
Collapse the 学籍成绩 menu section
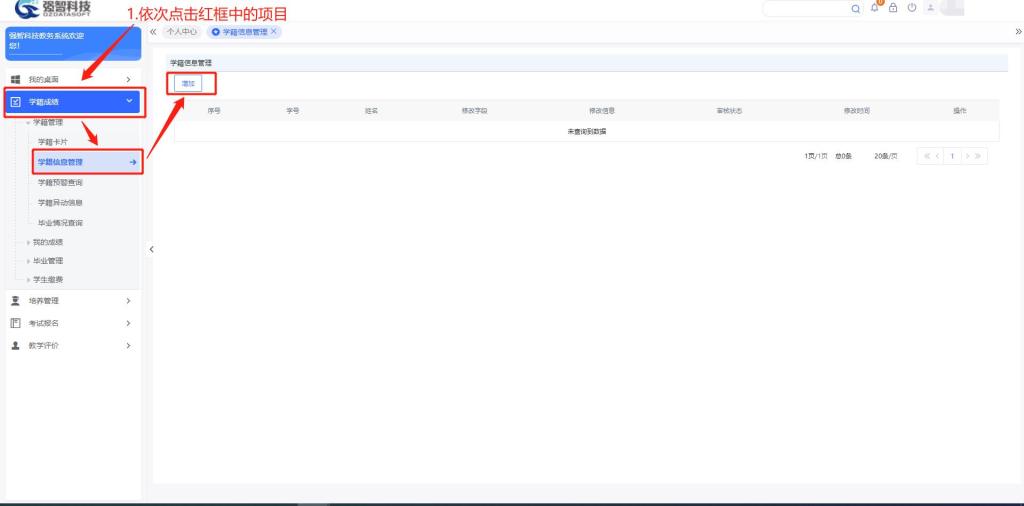[128, 101]
